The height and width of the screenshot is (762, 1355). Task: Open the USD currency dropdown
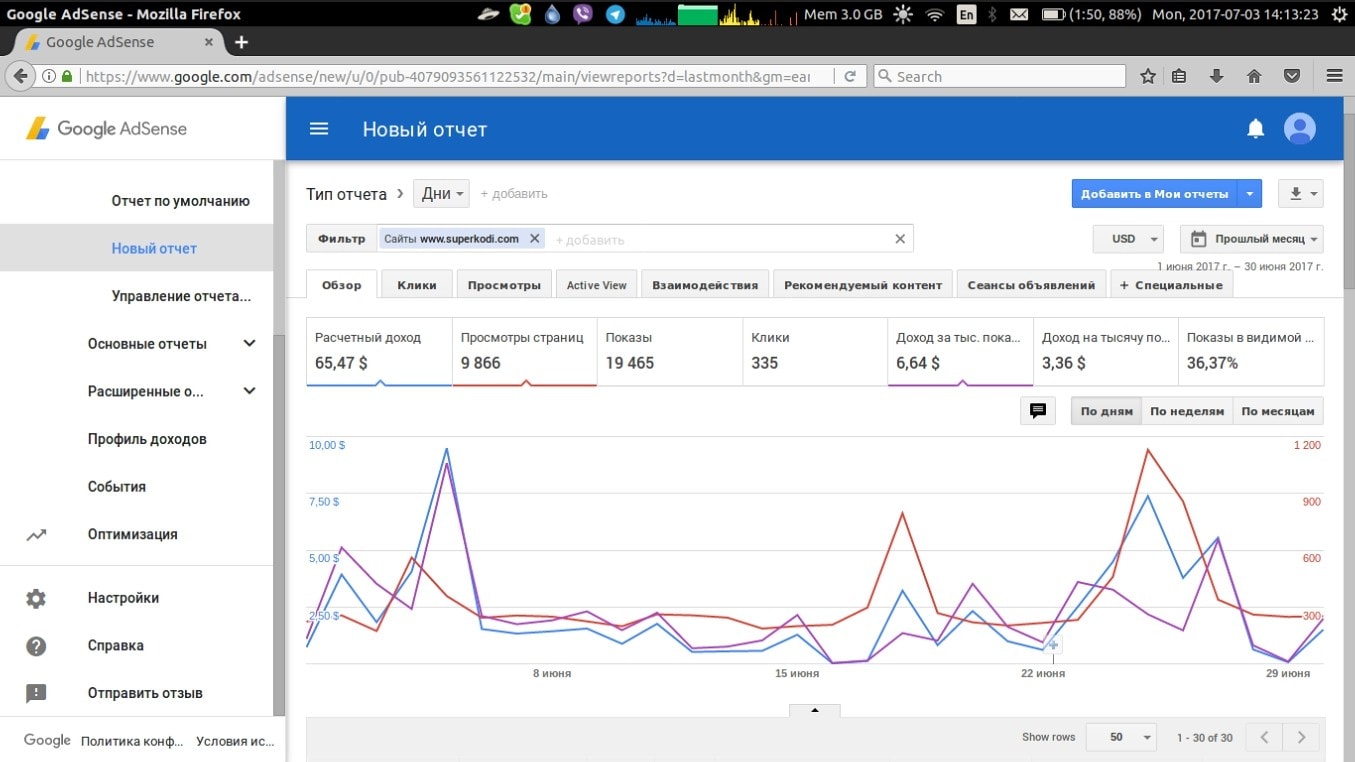1128,239
